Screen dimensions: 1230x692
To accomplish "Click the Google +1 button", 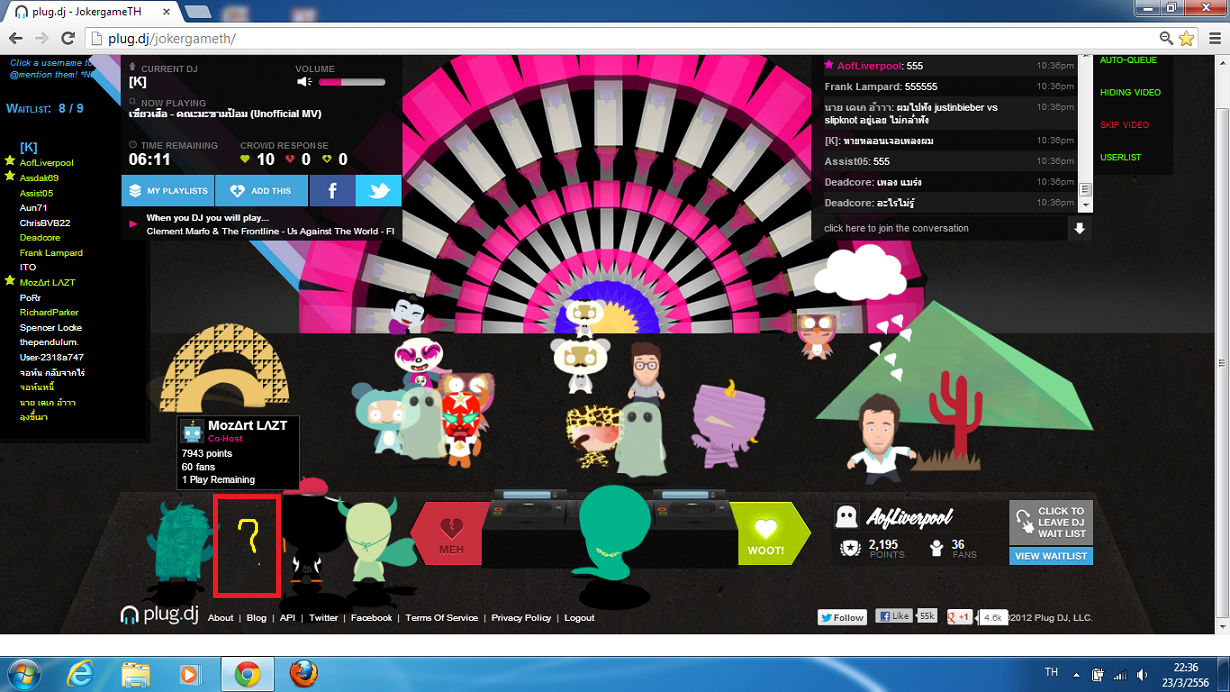I will (960, 617).
